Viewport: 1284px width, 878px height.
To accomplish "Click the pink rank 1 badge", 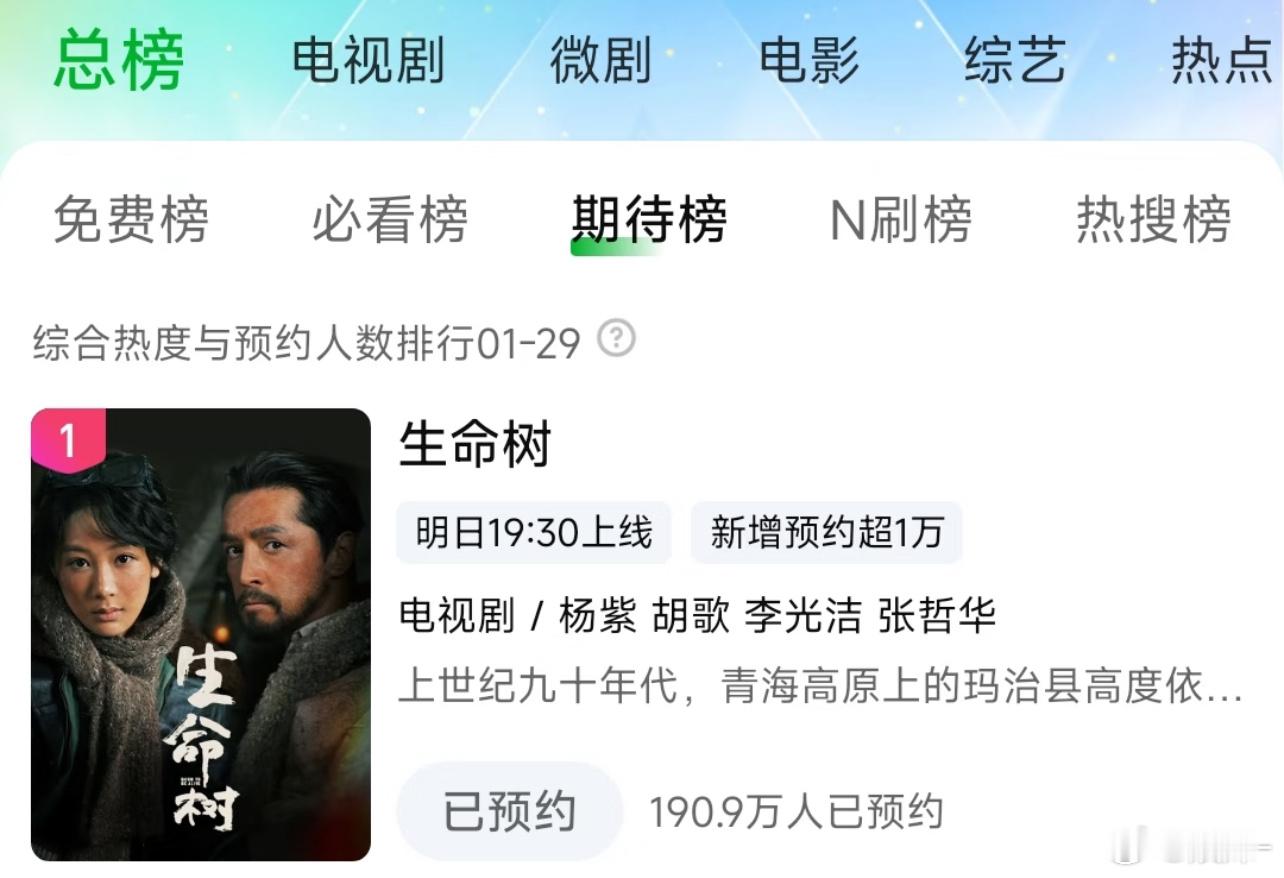I will 68,437.
